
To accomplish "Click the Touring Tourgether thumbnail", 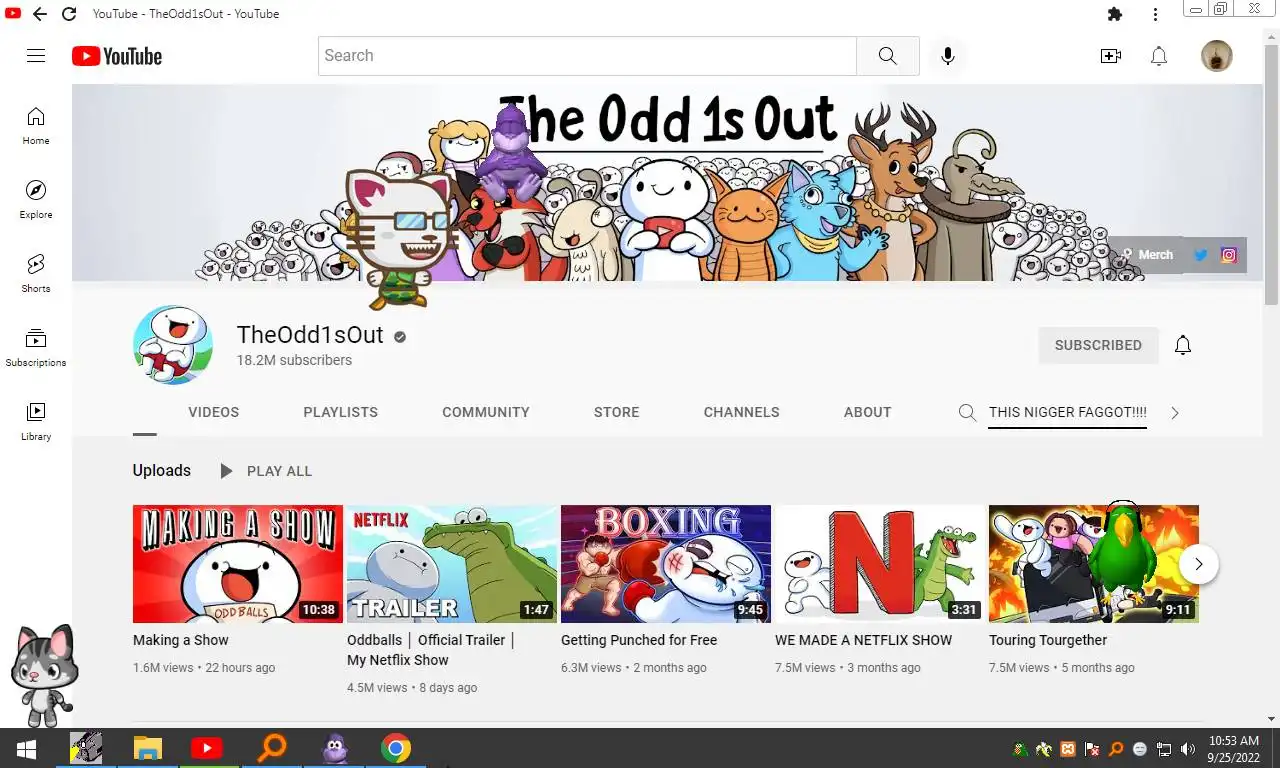I will [x=1094, y=564].
